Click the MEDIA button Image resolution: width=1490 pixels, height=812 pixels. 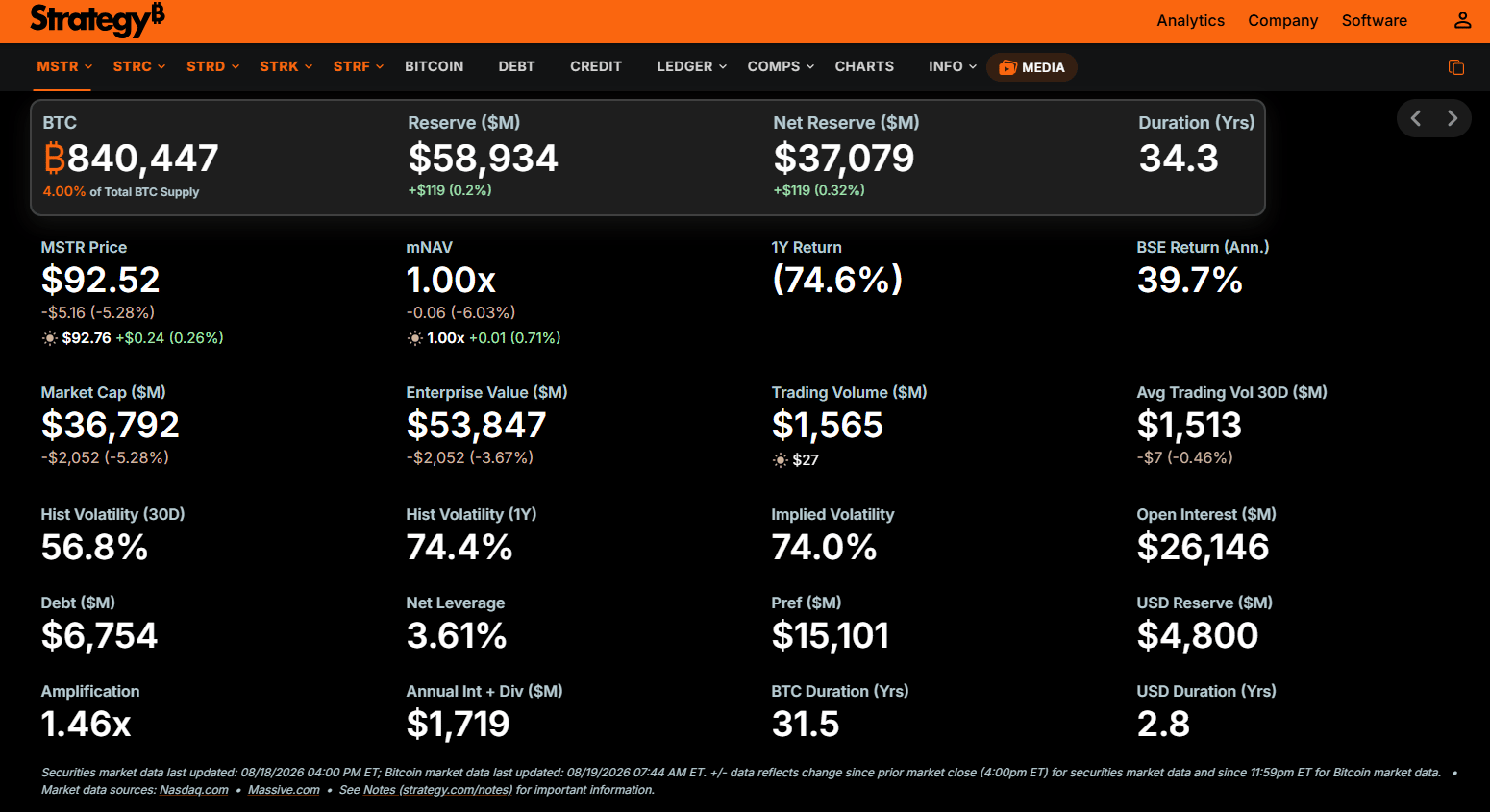click(1031, 67)
